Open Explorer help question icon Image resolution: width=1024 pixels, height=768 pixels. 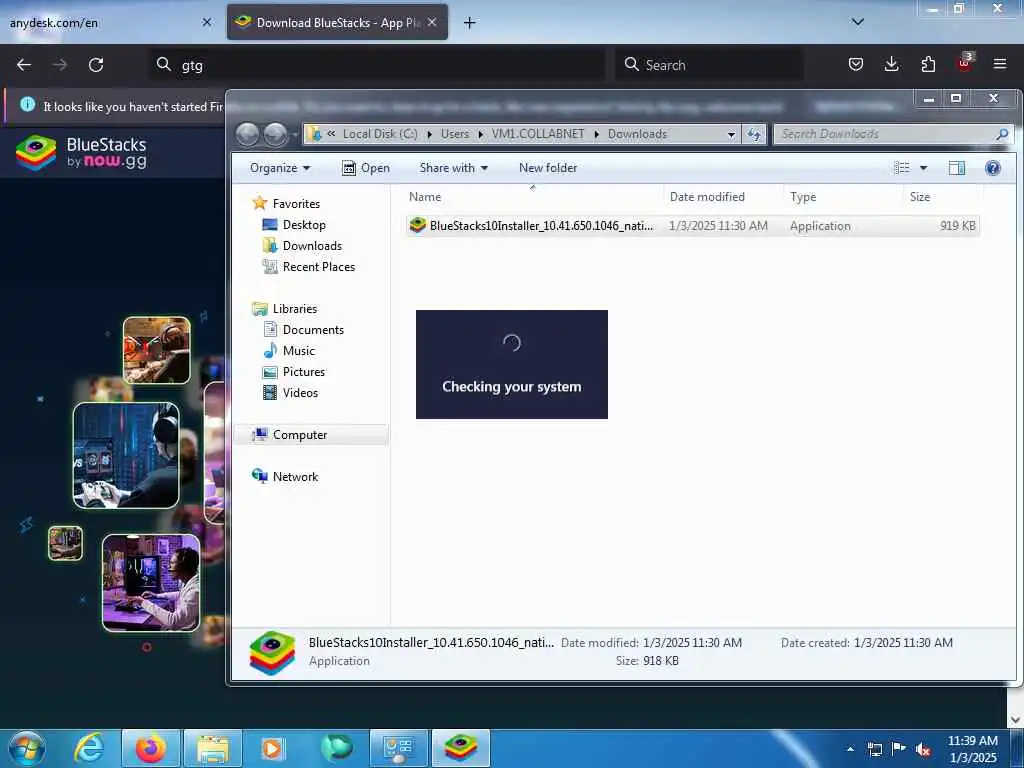(993, 168)
